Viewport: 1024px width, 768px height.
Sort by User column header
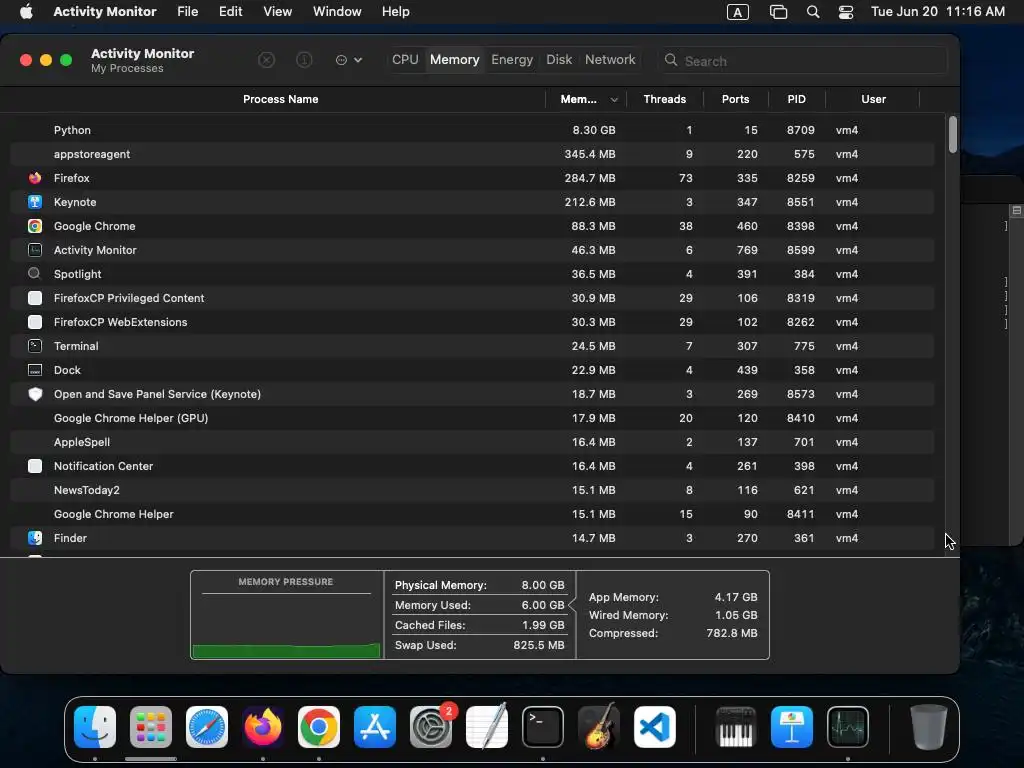tap(873, 99)
